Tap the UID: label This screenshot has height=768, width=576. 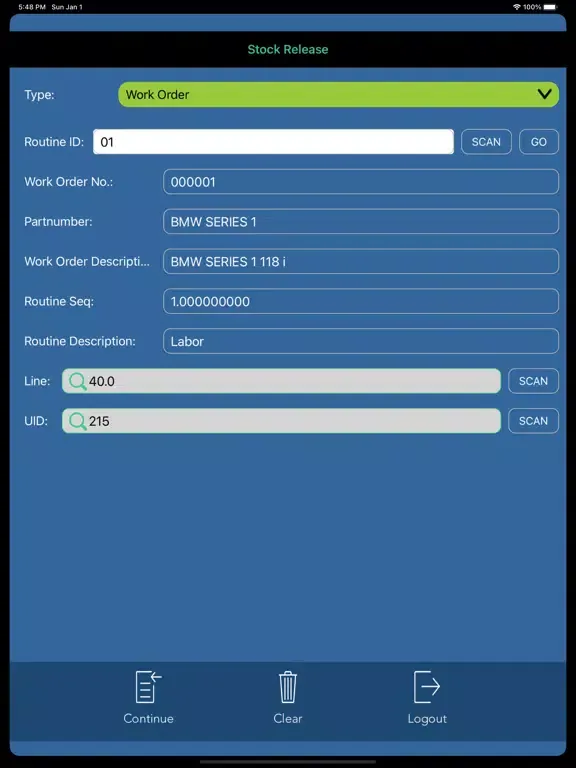tap(36, 421)
